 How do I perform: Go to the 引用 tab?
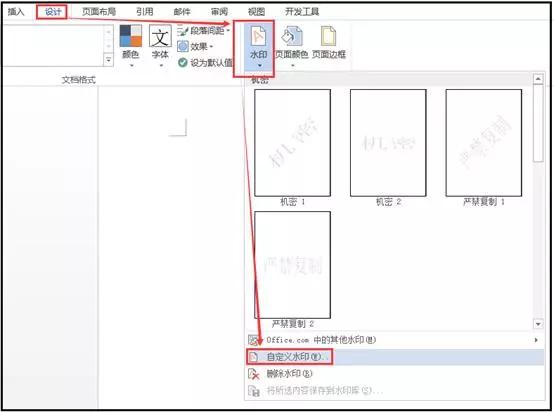[x=145, y=12]
